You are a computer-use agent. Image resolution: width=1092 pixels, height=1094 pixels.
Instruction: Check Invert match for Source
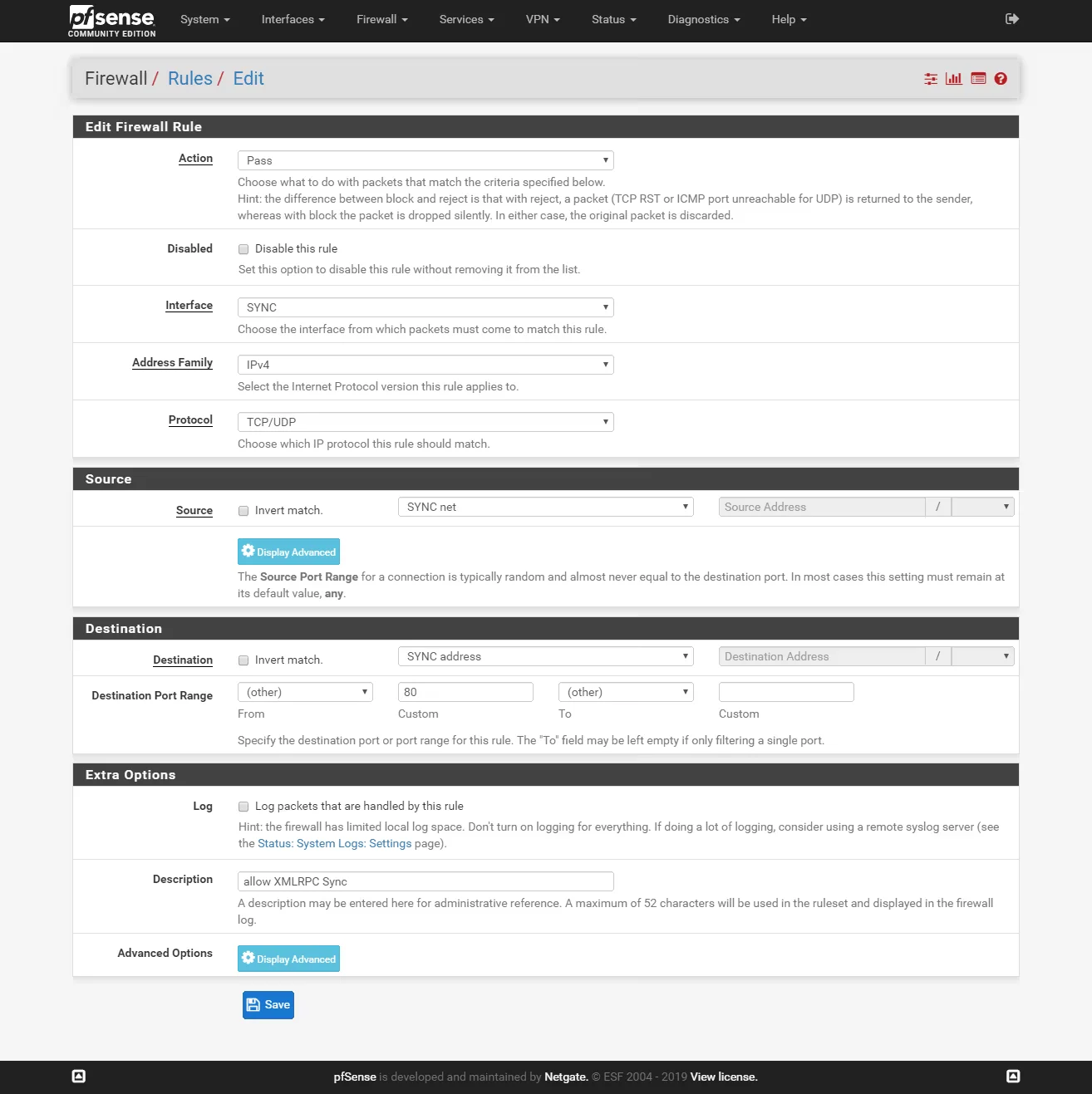tap(243, 510)
